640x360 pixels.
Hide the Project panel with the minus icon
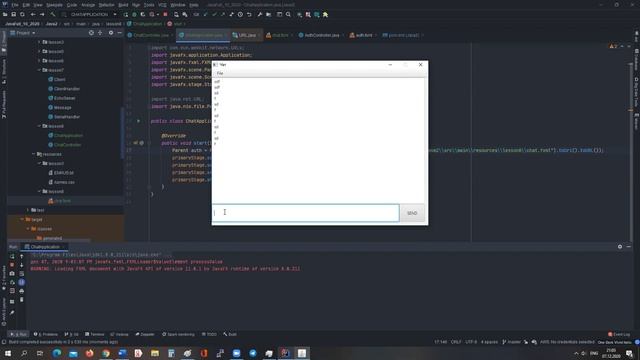tap(119, 33)
